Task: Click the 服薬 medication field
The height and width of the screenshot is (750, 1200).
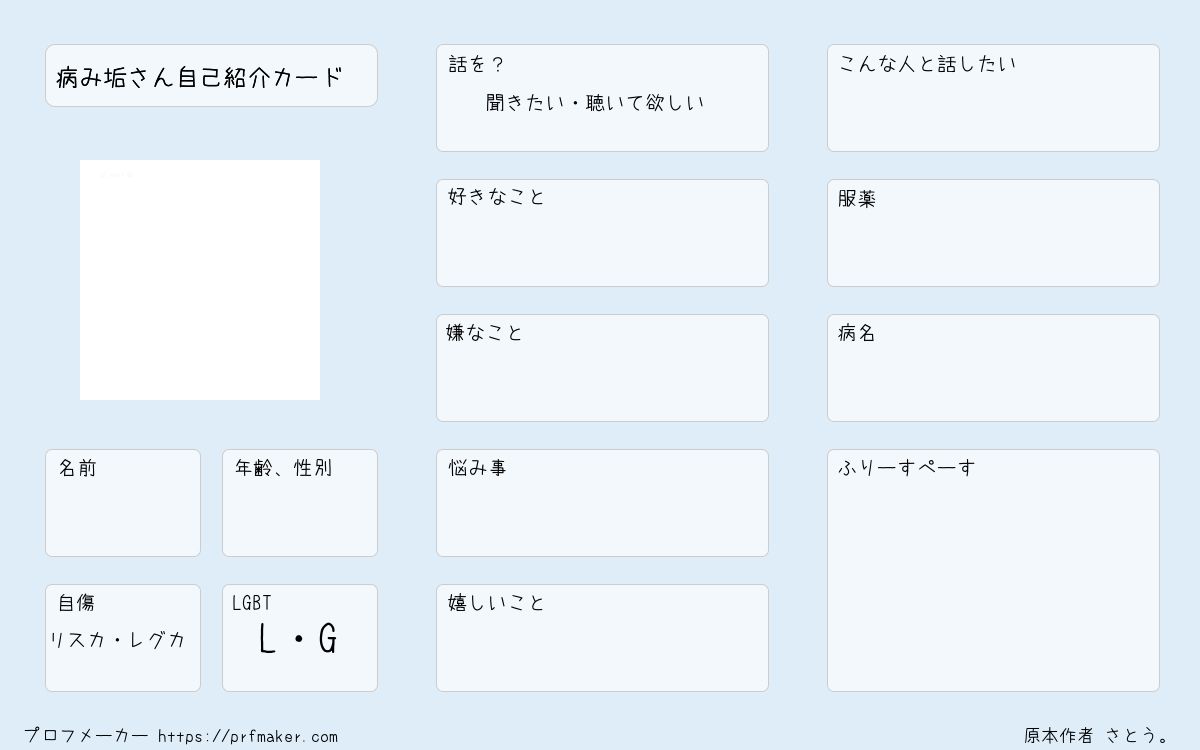Action: tap(993, 233)
